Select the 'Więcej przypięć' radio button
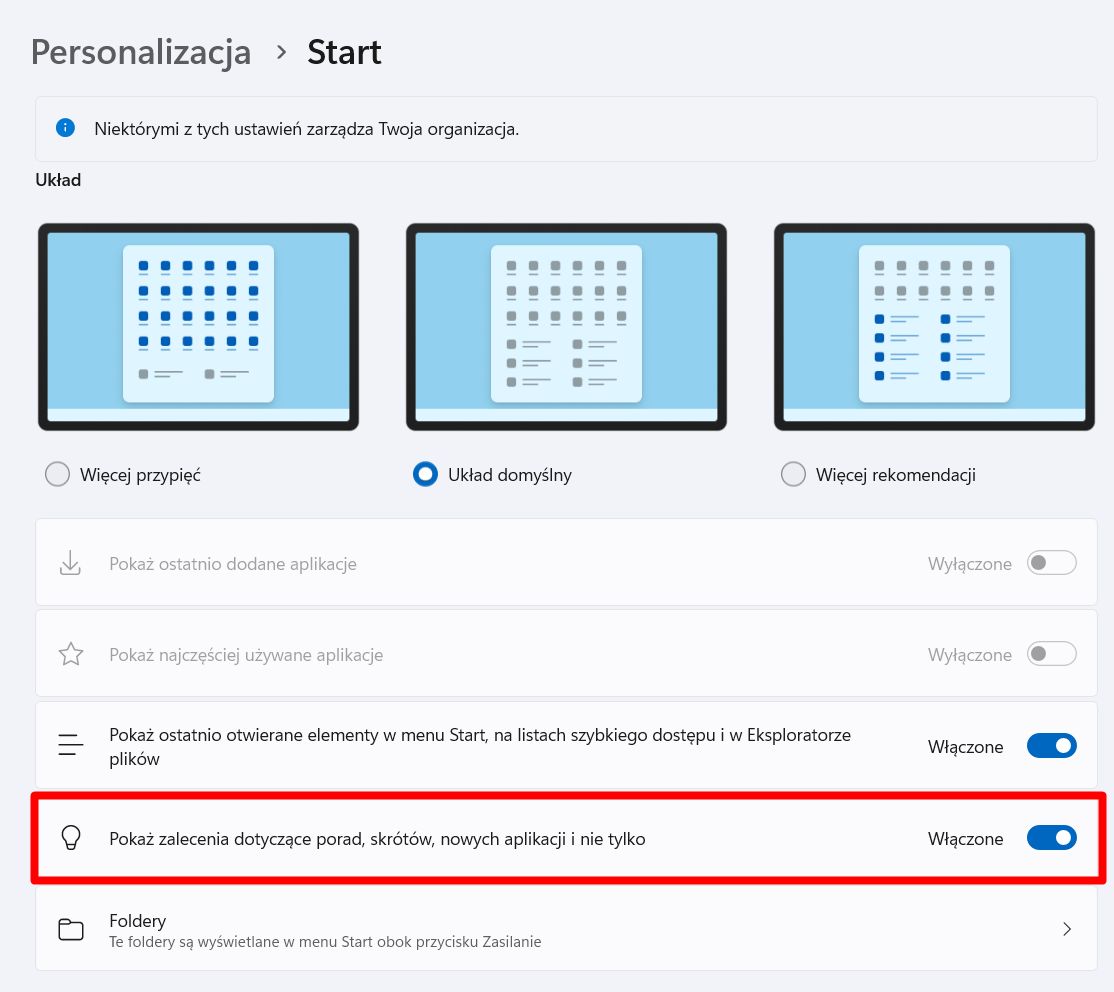1114x992 pixels. click(57, 474)
